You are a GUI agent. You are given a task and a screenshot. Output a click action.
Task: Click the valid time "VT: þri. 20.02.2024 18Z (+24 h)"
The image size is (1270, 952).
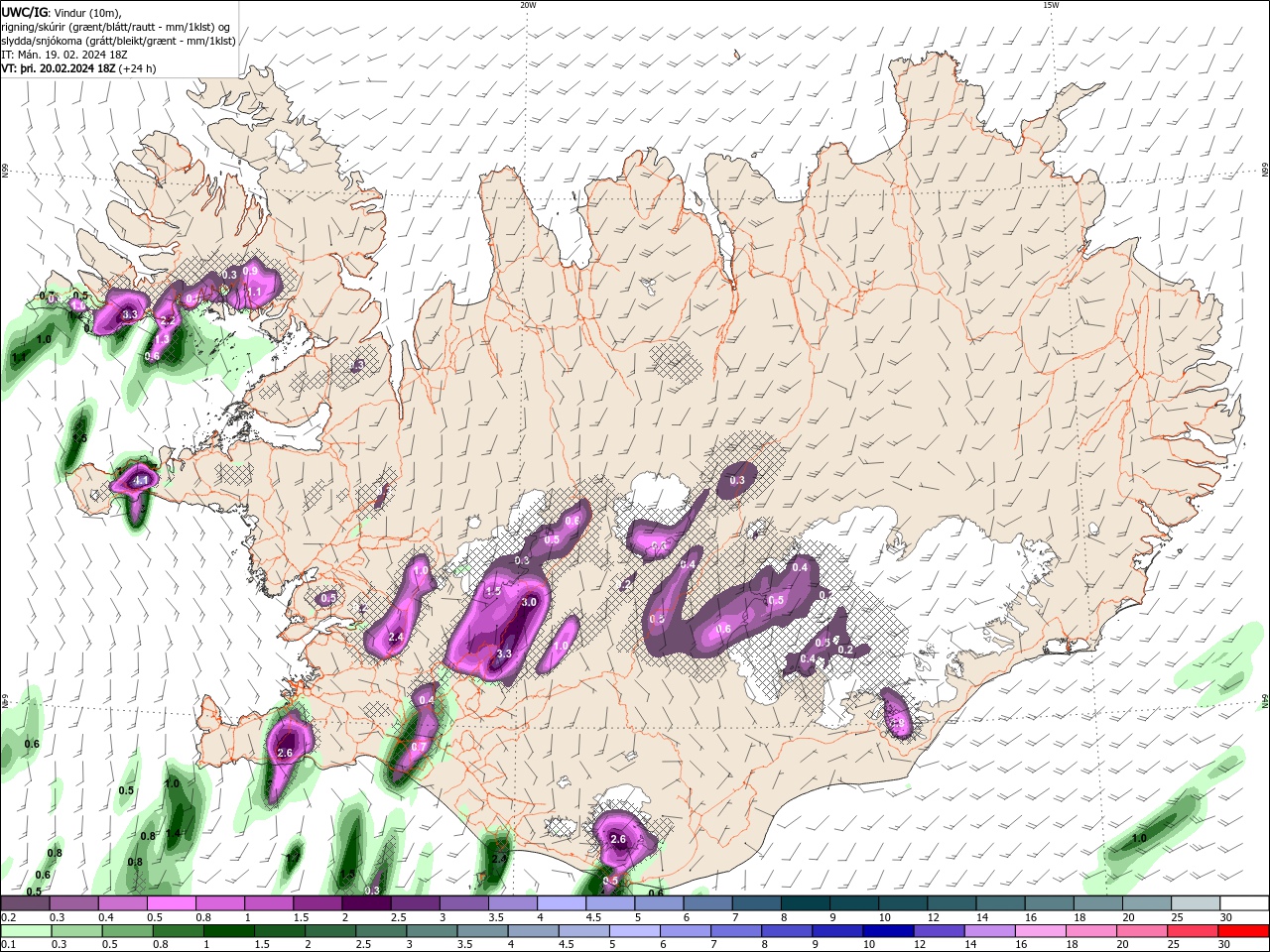78,68
